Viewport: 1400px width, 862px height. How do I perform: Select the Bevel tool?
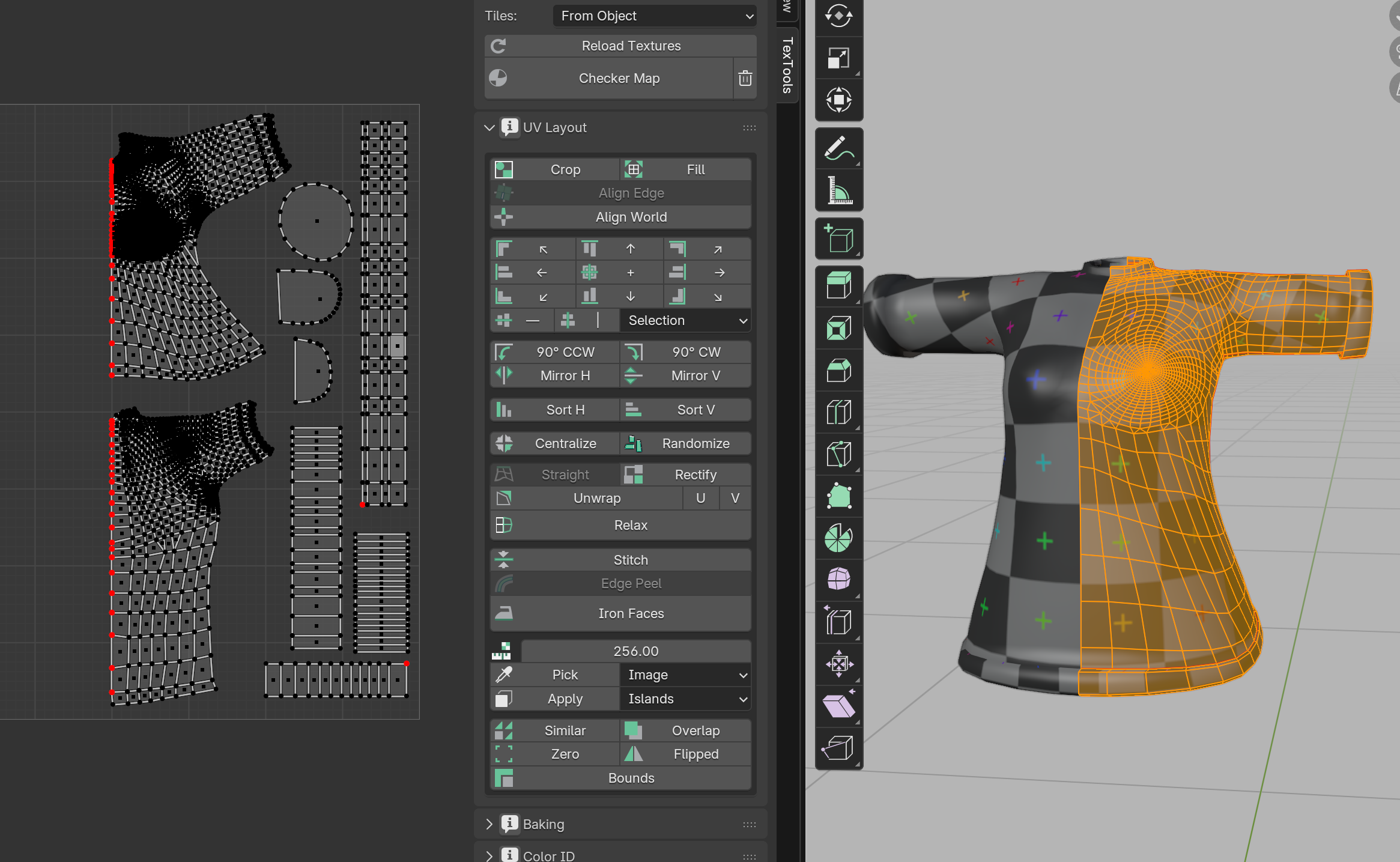pyautogui.click(x=838, y=370)
